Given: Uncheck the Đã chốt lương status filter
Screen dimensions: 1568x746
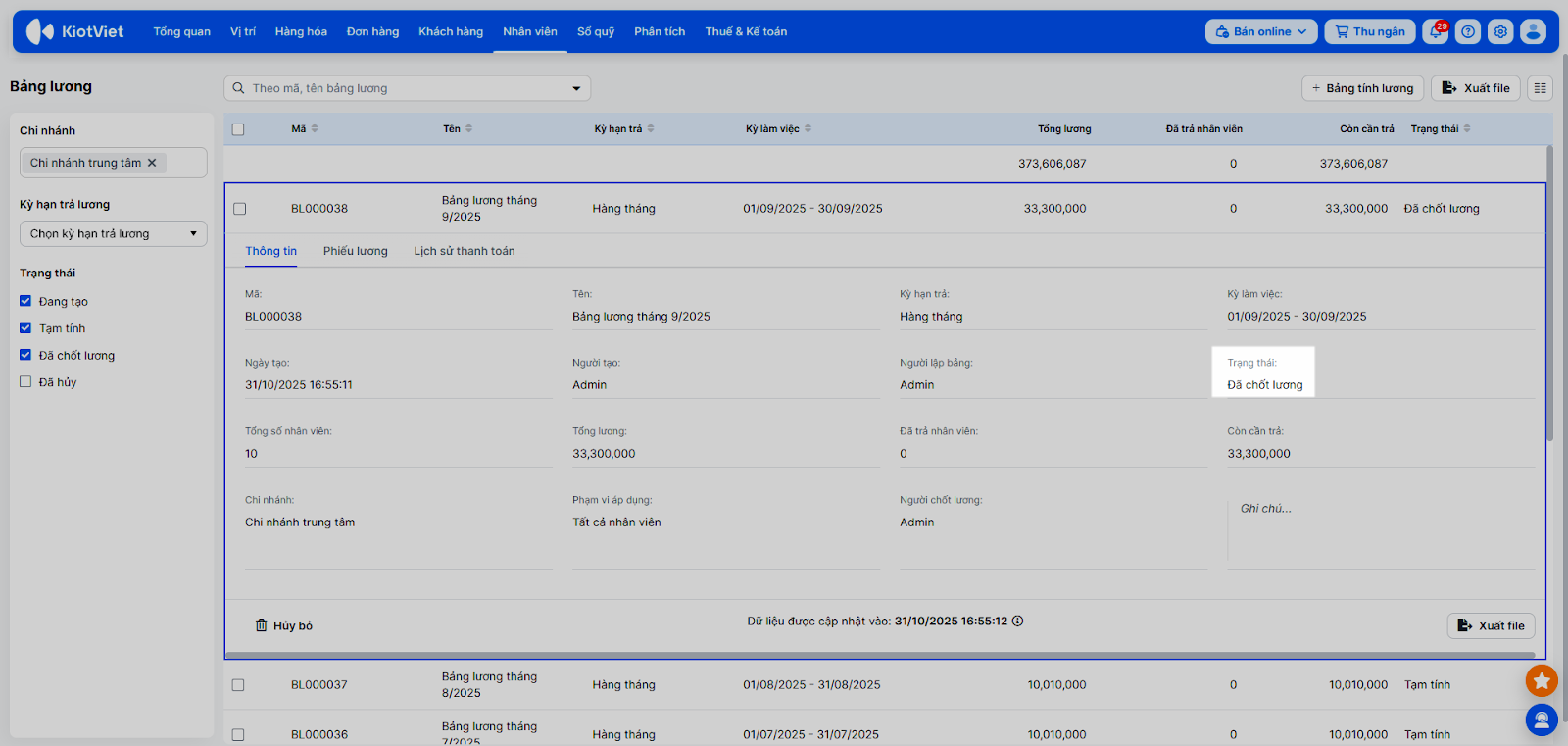Looking at the screenshot, I should 25,355.
